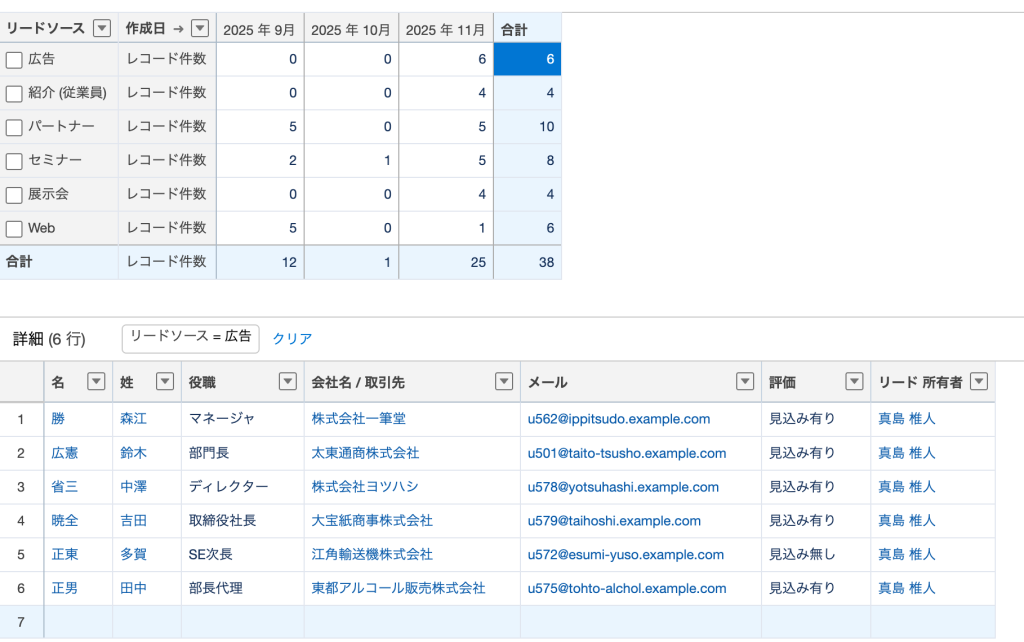Expand the メール column dropdown arrow
This screenshot has height=642, width=1024.
(744, 381)
